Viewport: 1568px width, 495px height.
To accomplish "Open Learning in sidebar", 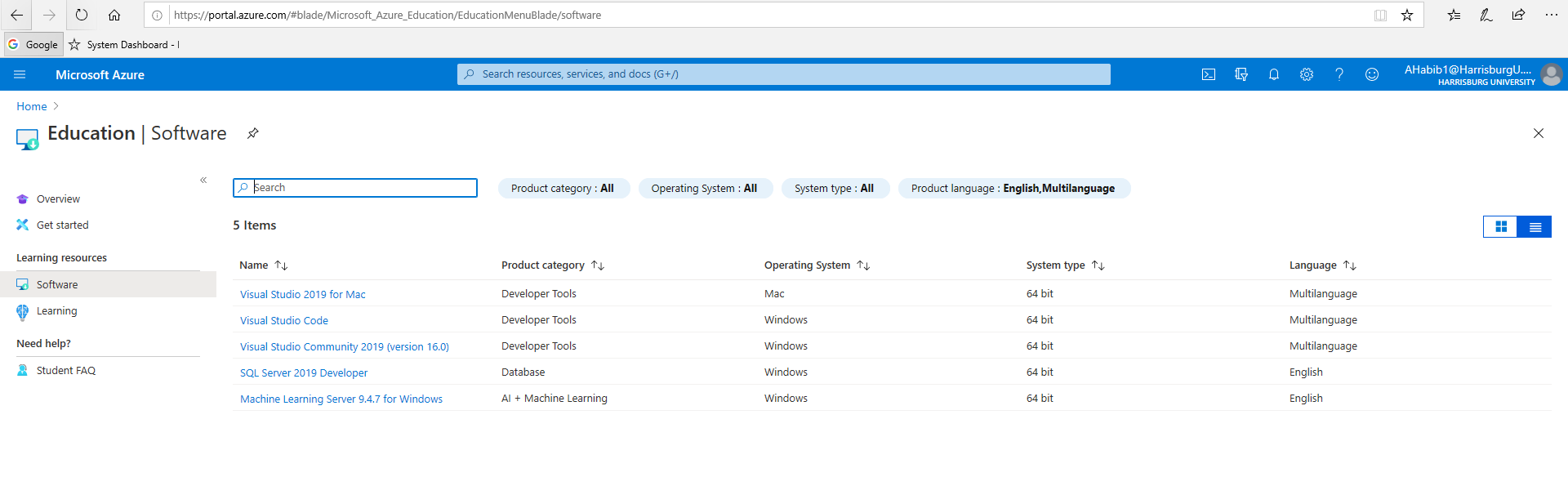I will (57, 310).
